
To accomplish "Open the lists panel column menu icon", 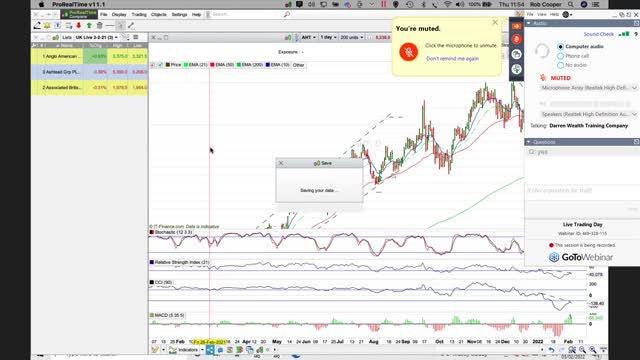I will (136, 37).
